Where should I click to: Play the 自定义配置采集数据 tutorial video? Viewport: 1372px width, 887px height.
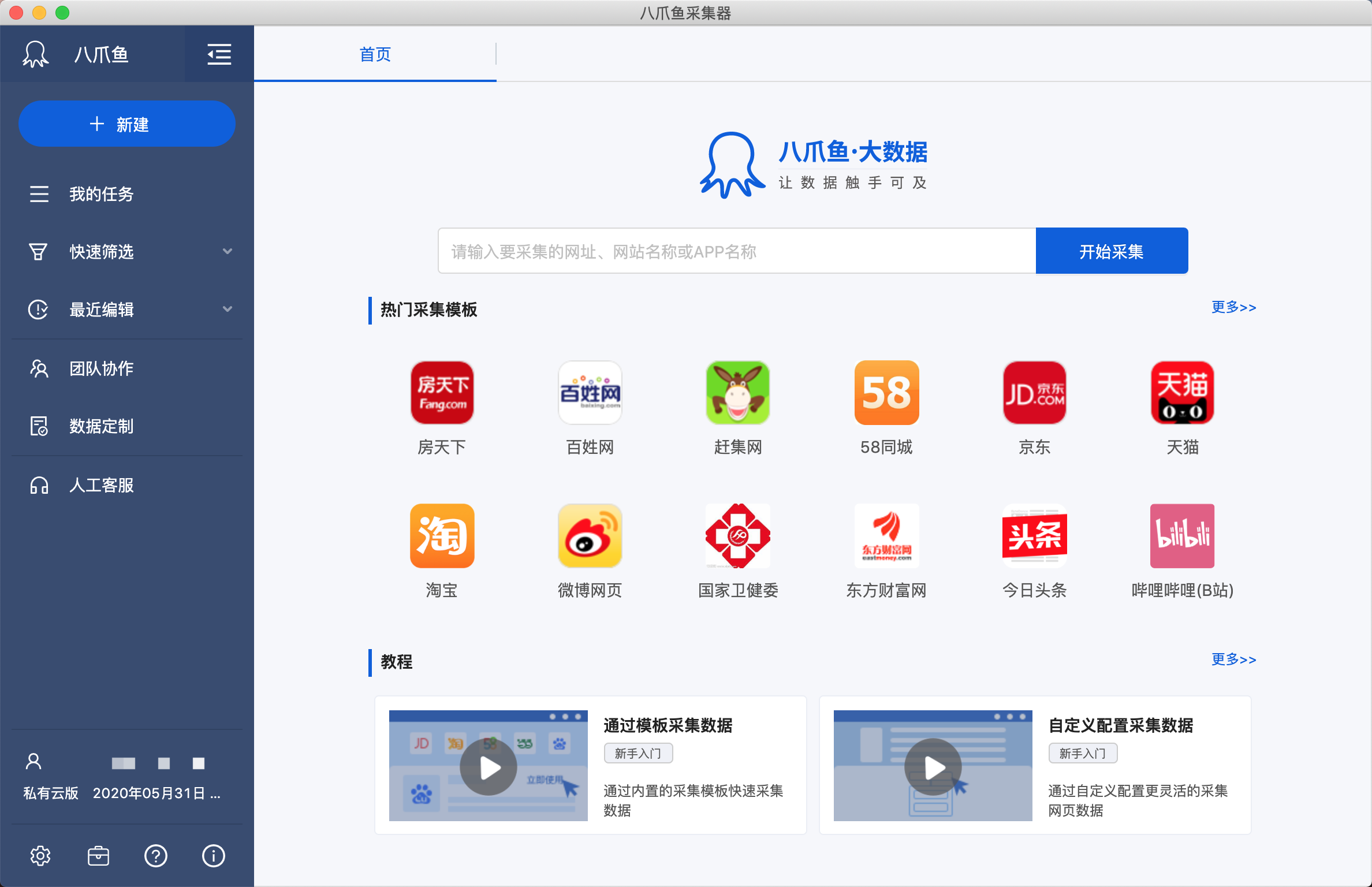(x=933, y=767)
